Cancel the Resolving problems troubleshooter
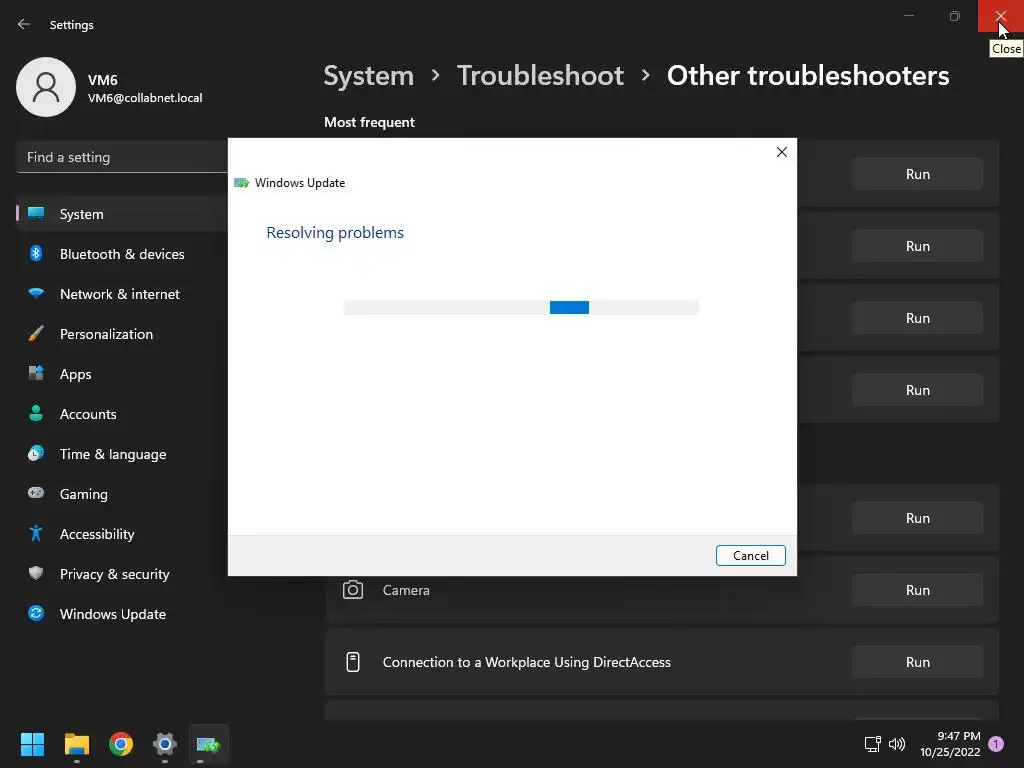 [750, 555]
